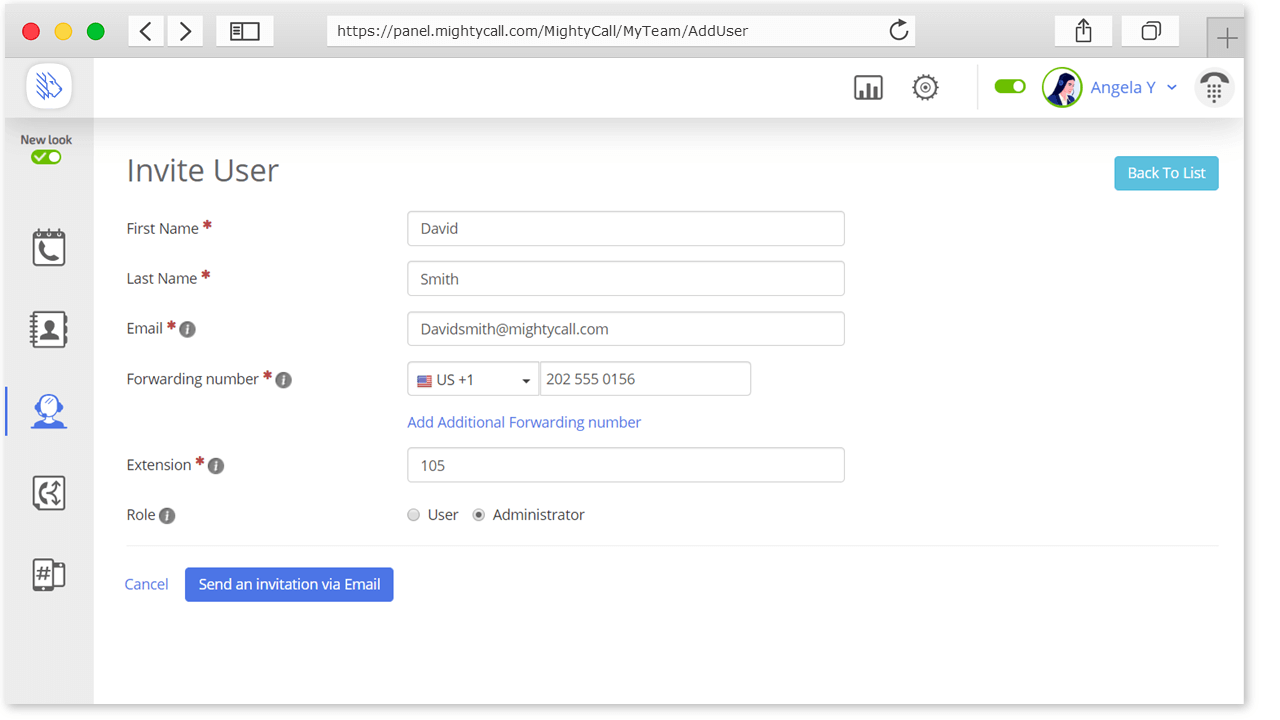Click the Cancel link
Screen dimensions: 1280x720
click(x=146, y=585)
